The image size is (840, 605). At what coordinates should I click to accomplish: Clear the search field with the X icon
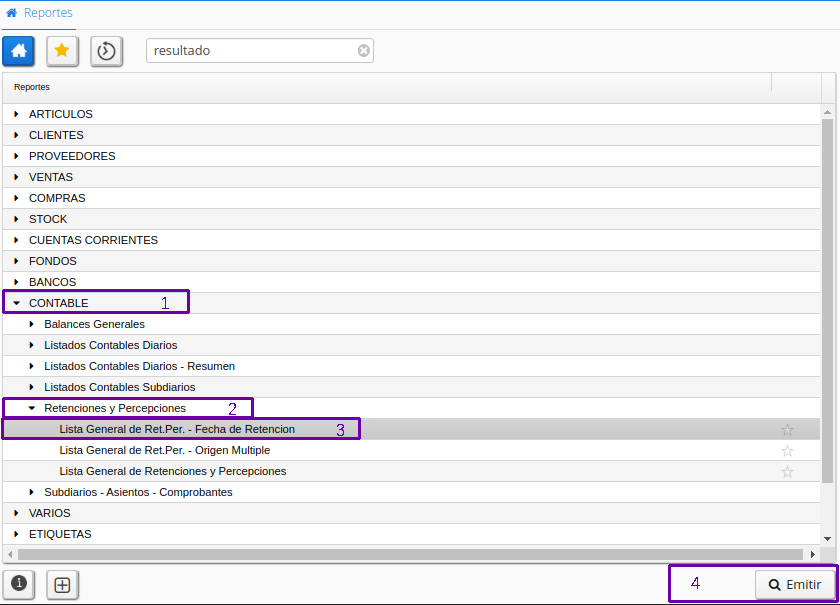pyautogui.click(x=364, y=50)
